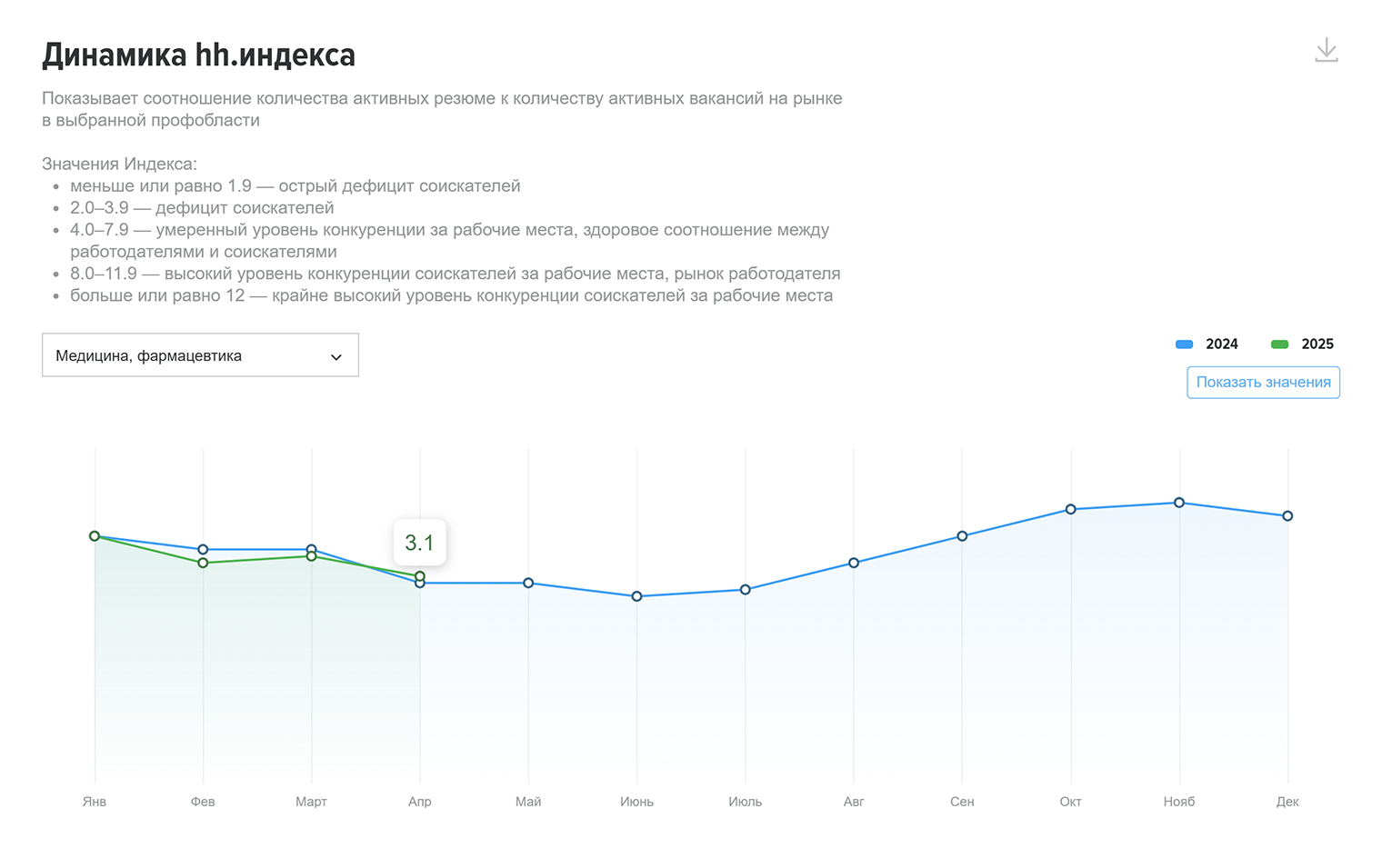Image resolution: width=1382 pixels, height=868 pixels.
Task: Select the August 2024 data point
Action: (x=854, y=564)
